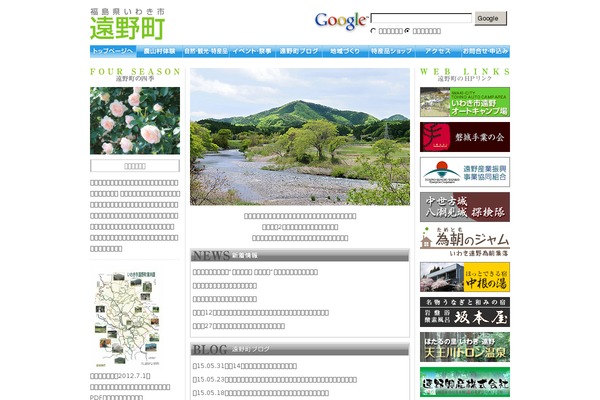Open the 為朝のジャム banner
Screen dimensions: 600x400
pos(465,242)
